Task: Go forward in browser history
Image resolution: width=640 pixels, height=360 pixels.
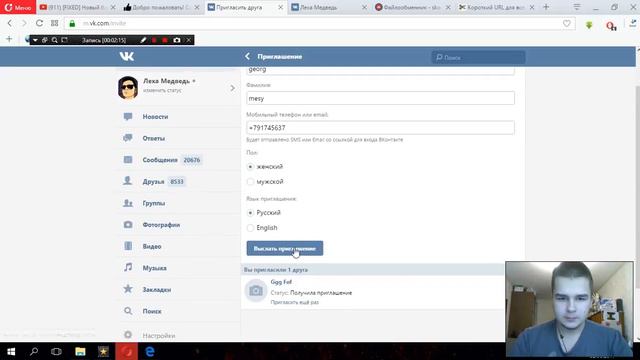Action: (24, 23)
